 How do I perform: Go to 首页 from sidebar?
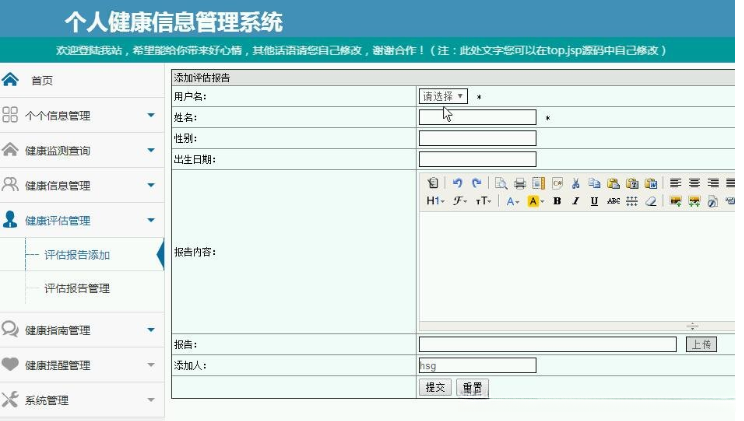(x=42, y=81)
